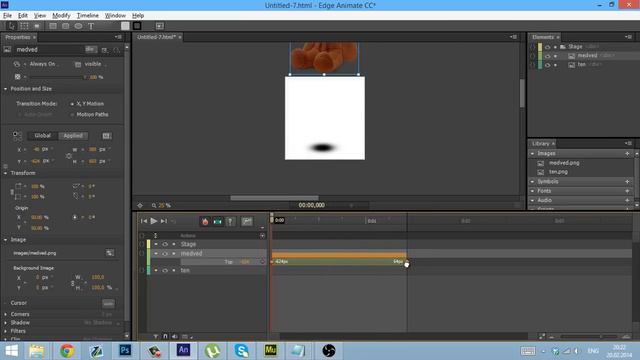This screenshot has height=360, width=640.
Task: Toggle visibility eye for ten in timeline
Action: 165,270
